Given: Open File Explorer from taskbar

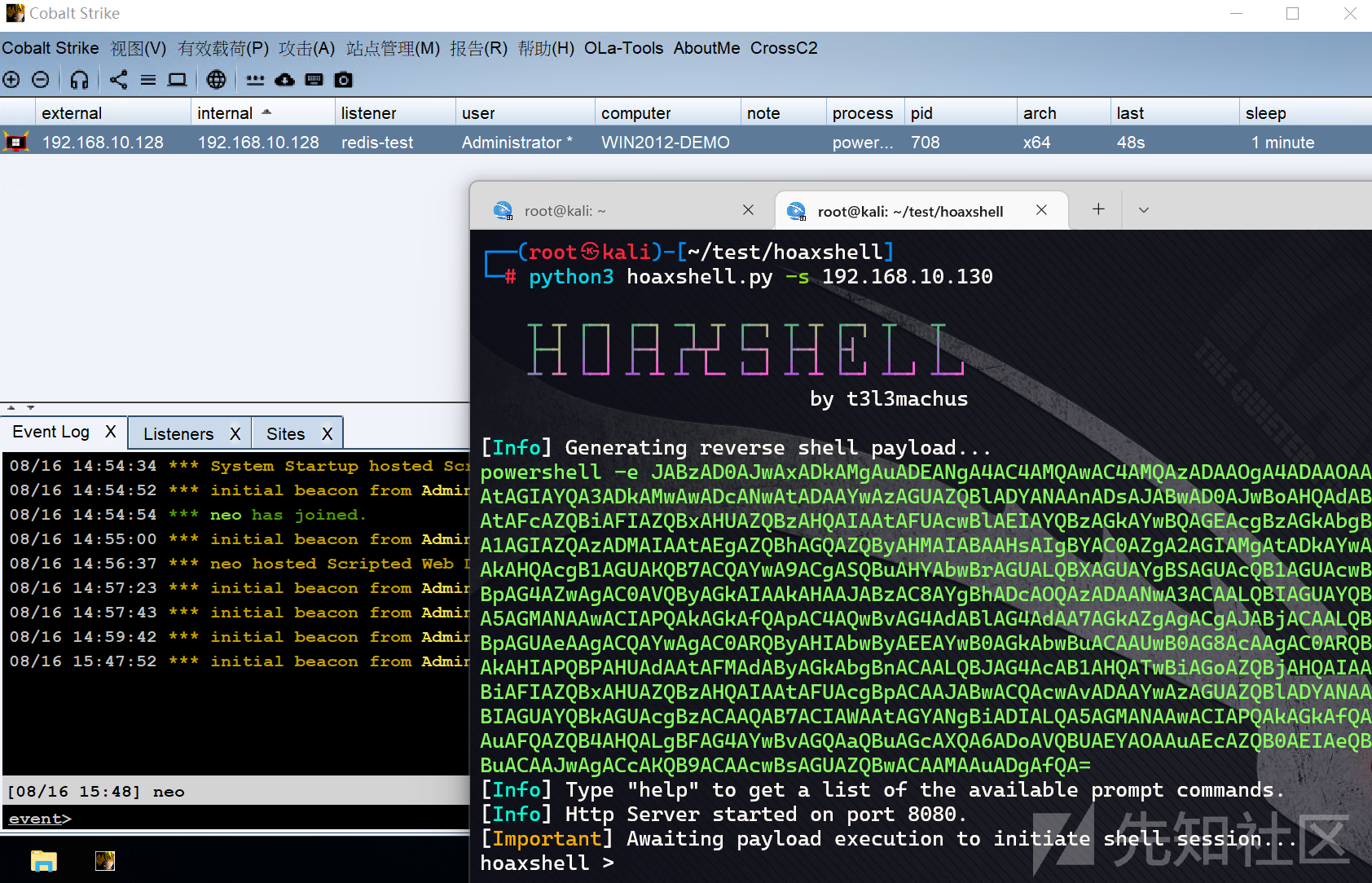Looking at the screenshot, I should (44, 861).
